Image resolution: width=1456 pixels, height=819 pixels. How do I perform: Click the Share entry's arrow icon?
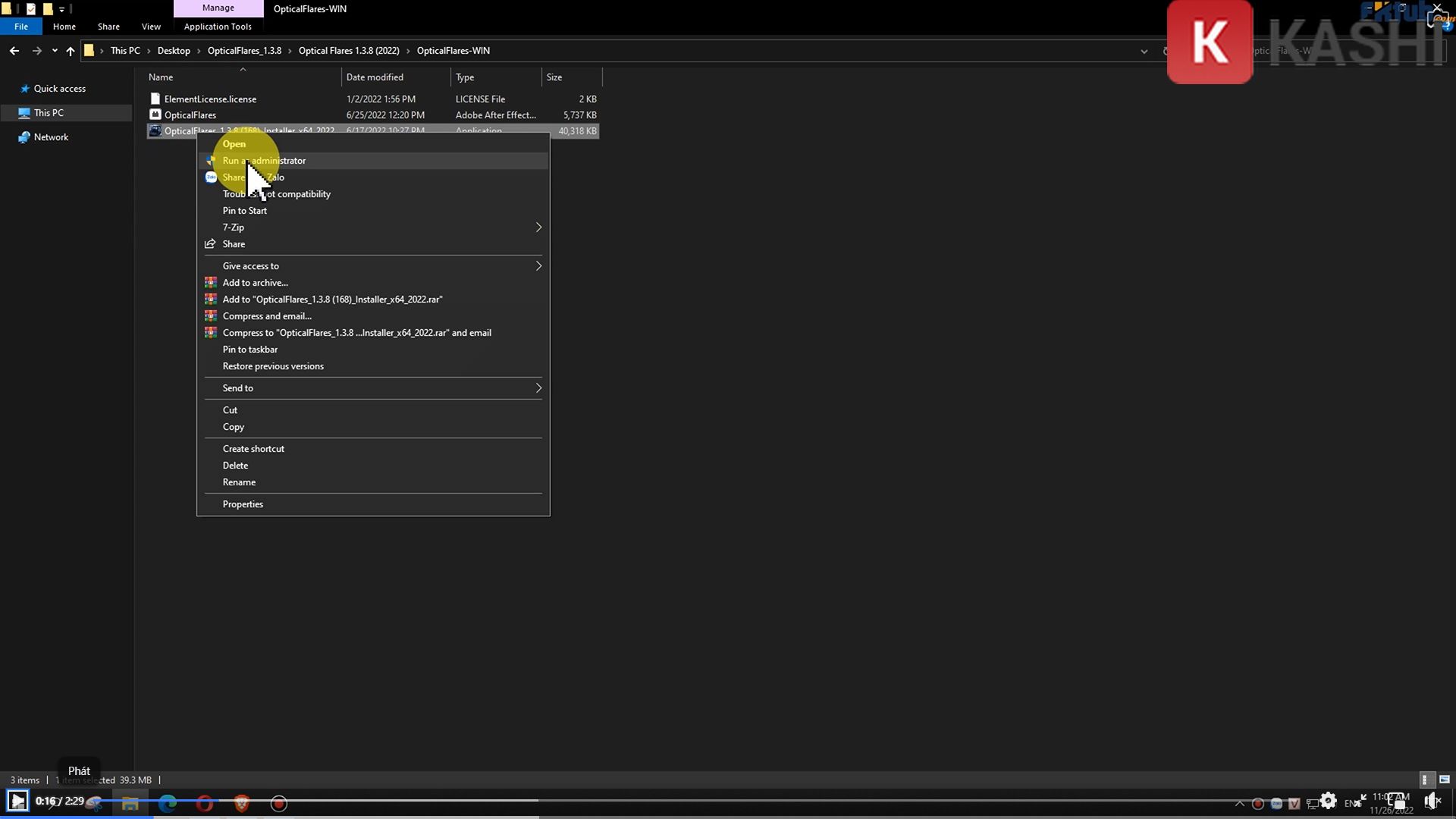click(x=210, y=244)
